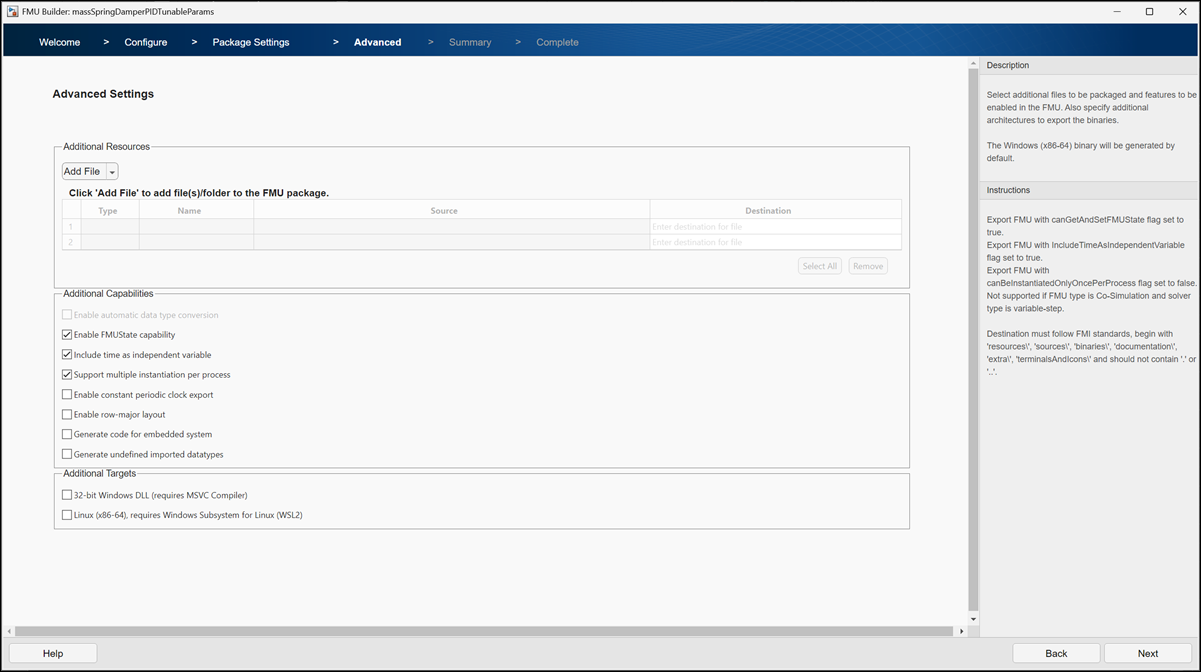Check Generate code for embedded system
The image size is (1201, 672).
tap(66, 434)
